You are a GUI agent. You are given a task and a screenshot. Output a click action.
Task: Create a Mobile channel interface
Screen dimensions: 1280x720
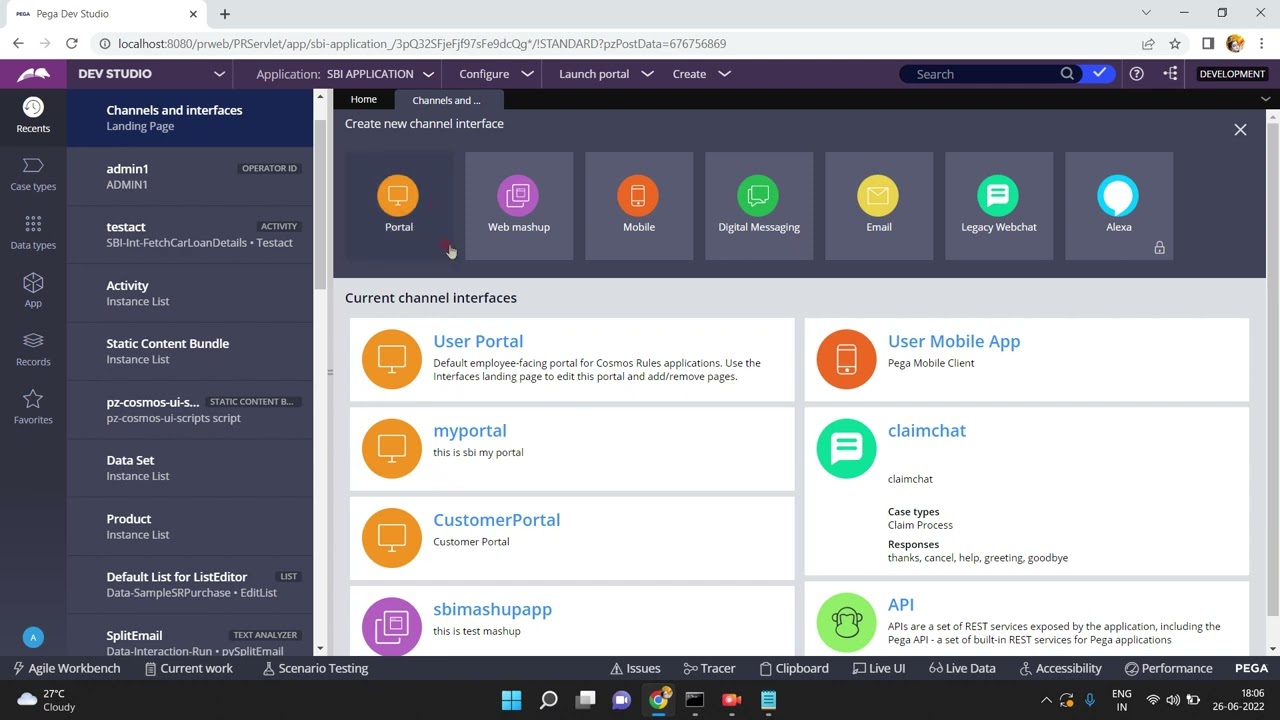(x=639, y=206)
